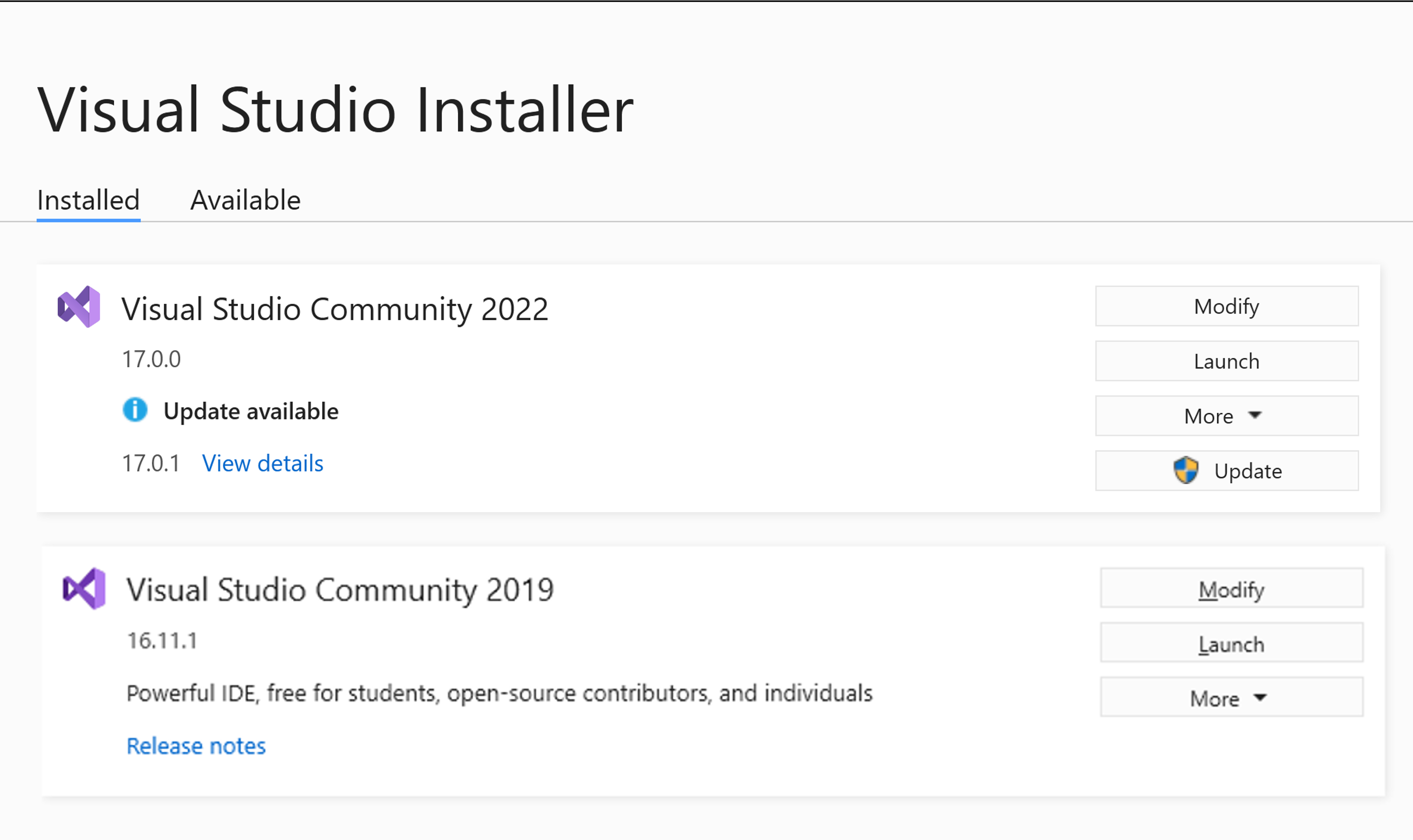Click the Modify button for VS 2022

coord(1225,306)
